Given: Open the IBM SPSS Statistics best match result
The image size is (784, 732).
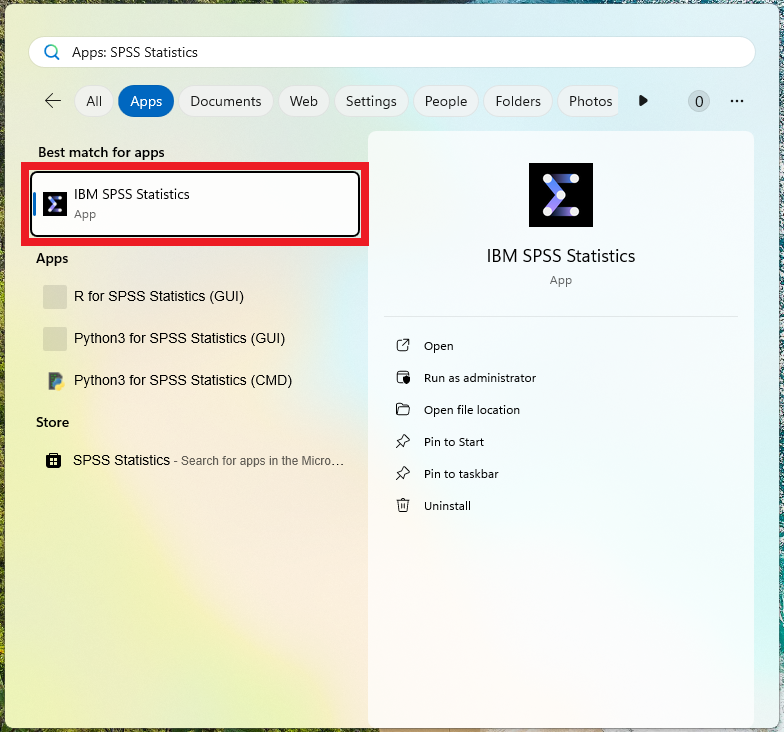Looking at the screenshot, I should tap(195, 204).
